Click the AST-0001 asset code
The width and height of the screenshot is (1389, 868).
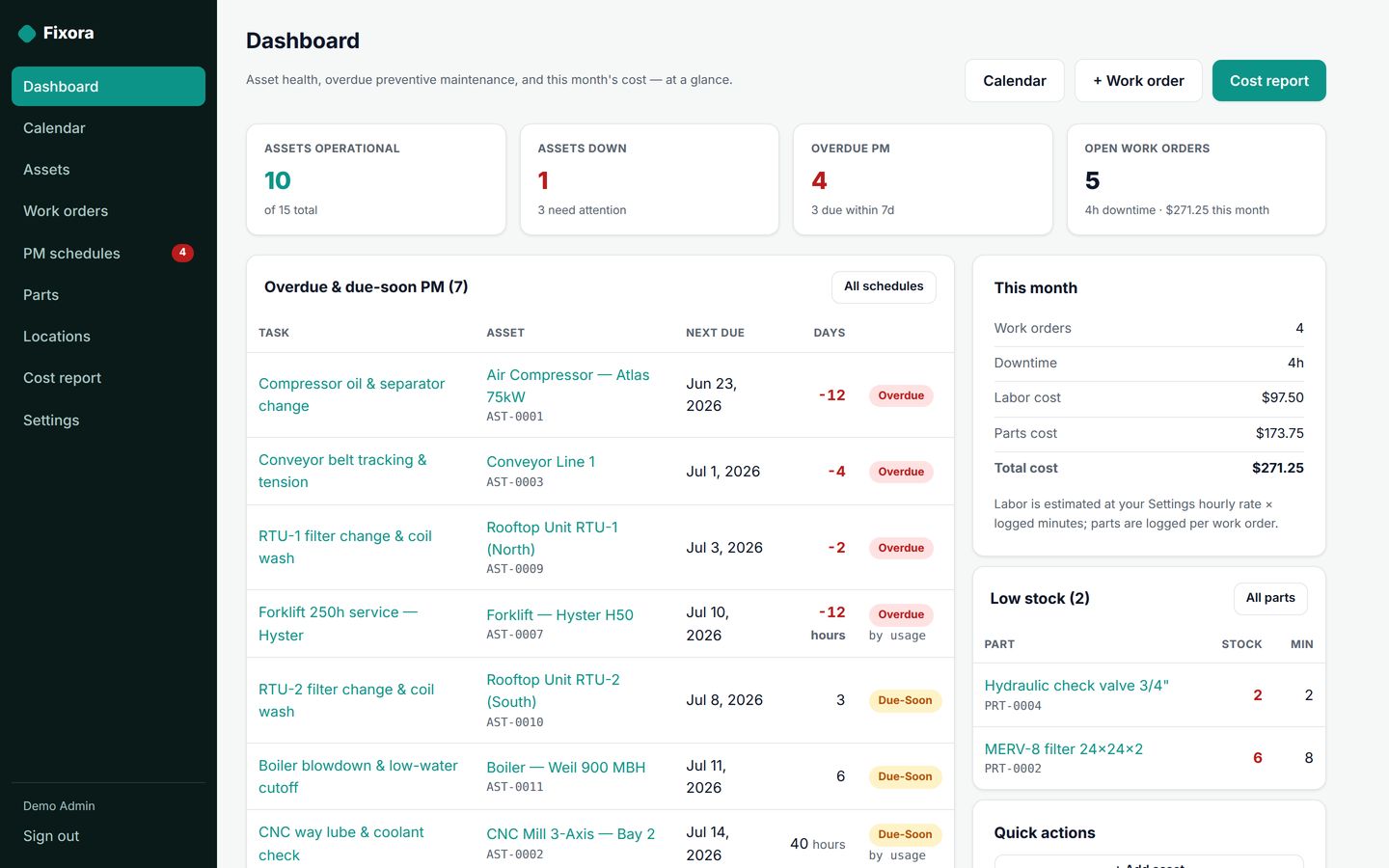[515, 417]
